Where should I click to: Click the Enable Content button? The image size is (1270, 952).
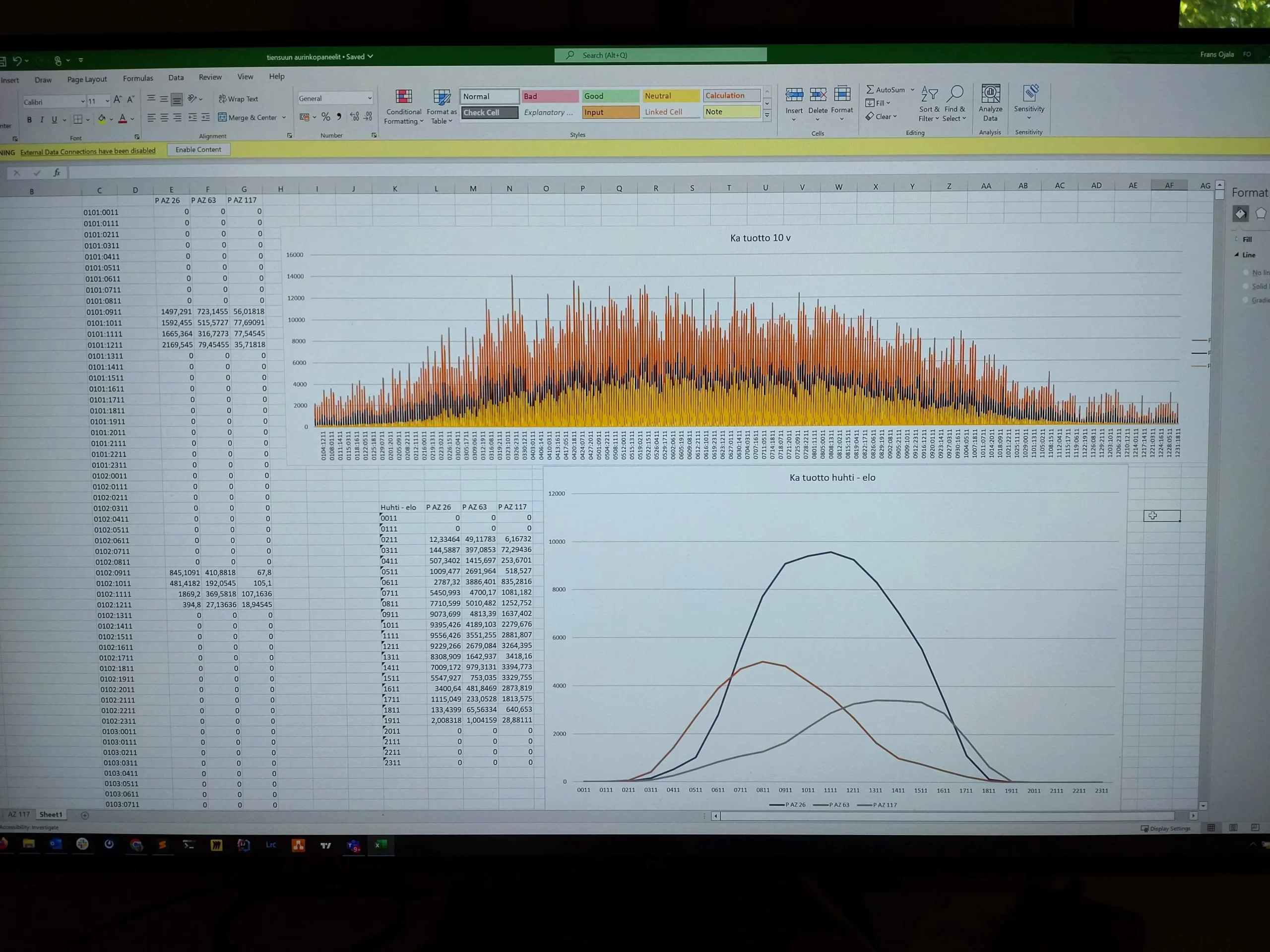coord(198,150)
